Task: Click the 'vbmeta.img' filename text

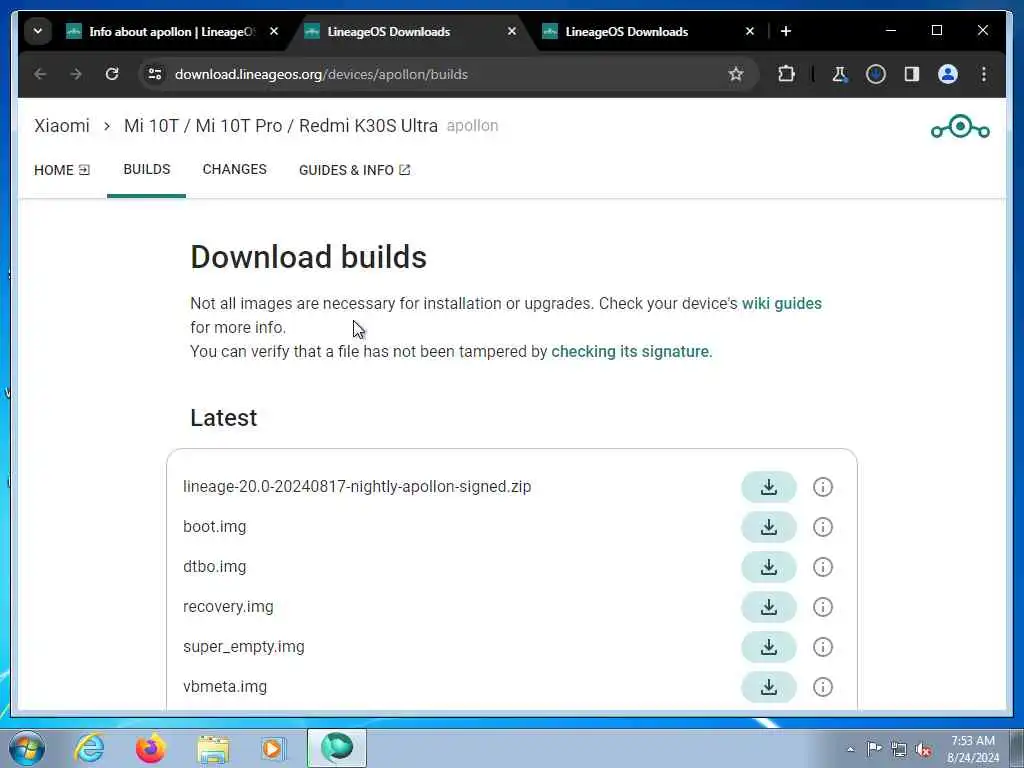Action: [x=225, y=687]
